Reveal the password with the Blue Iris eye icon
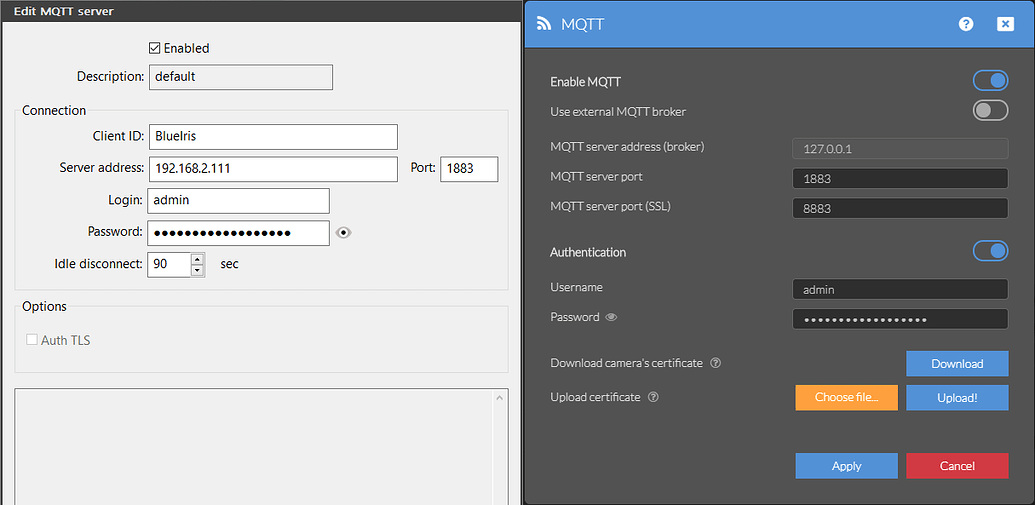Screen dimensions: 1035x505 [x=343, y=232]
